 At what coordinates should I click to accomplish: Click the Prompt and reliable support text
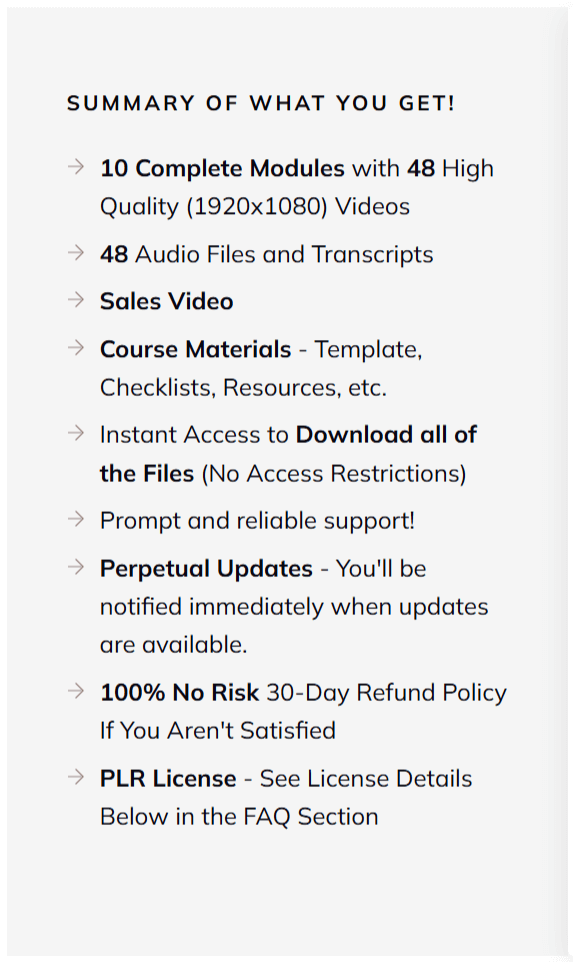[258, 521]
